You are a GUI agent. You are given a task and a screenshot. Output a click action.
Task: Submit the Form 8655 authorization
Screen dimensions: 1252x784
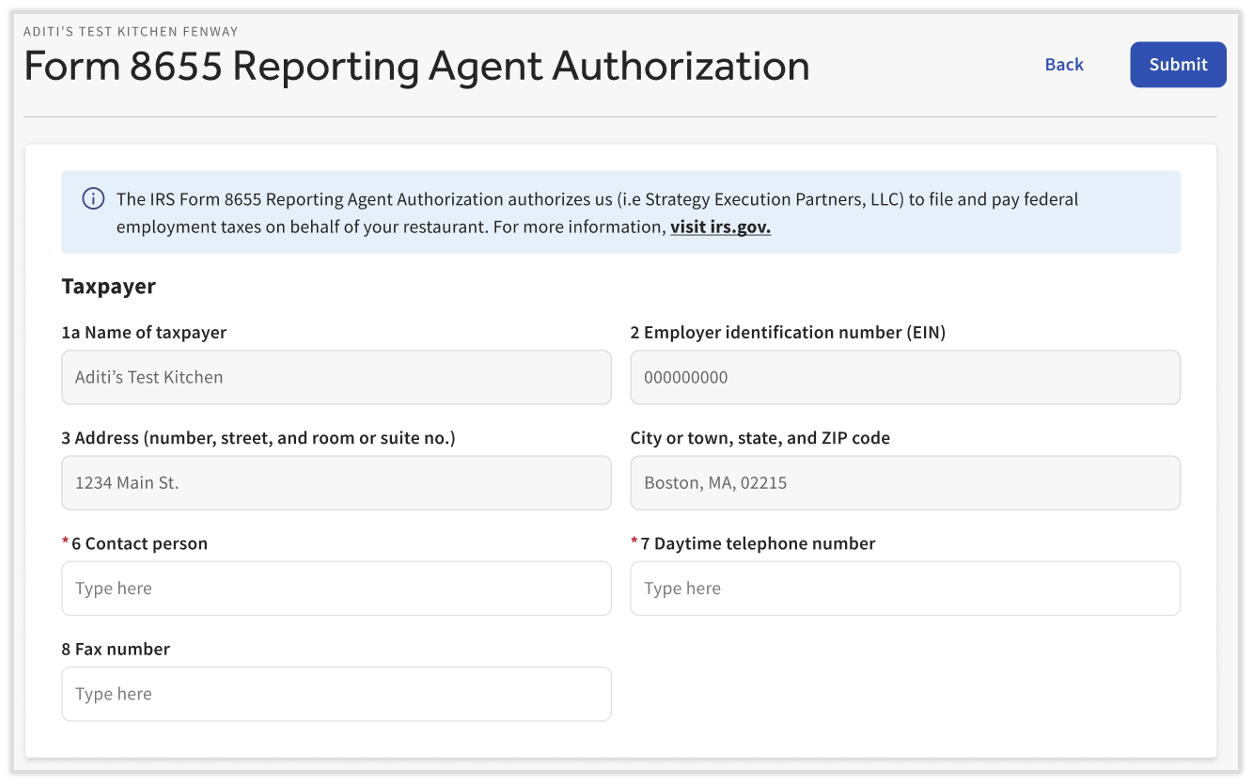pyautogui.click(x=1178, y=64)
